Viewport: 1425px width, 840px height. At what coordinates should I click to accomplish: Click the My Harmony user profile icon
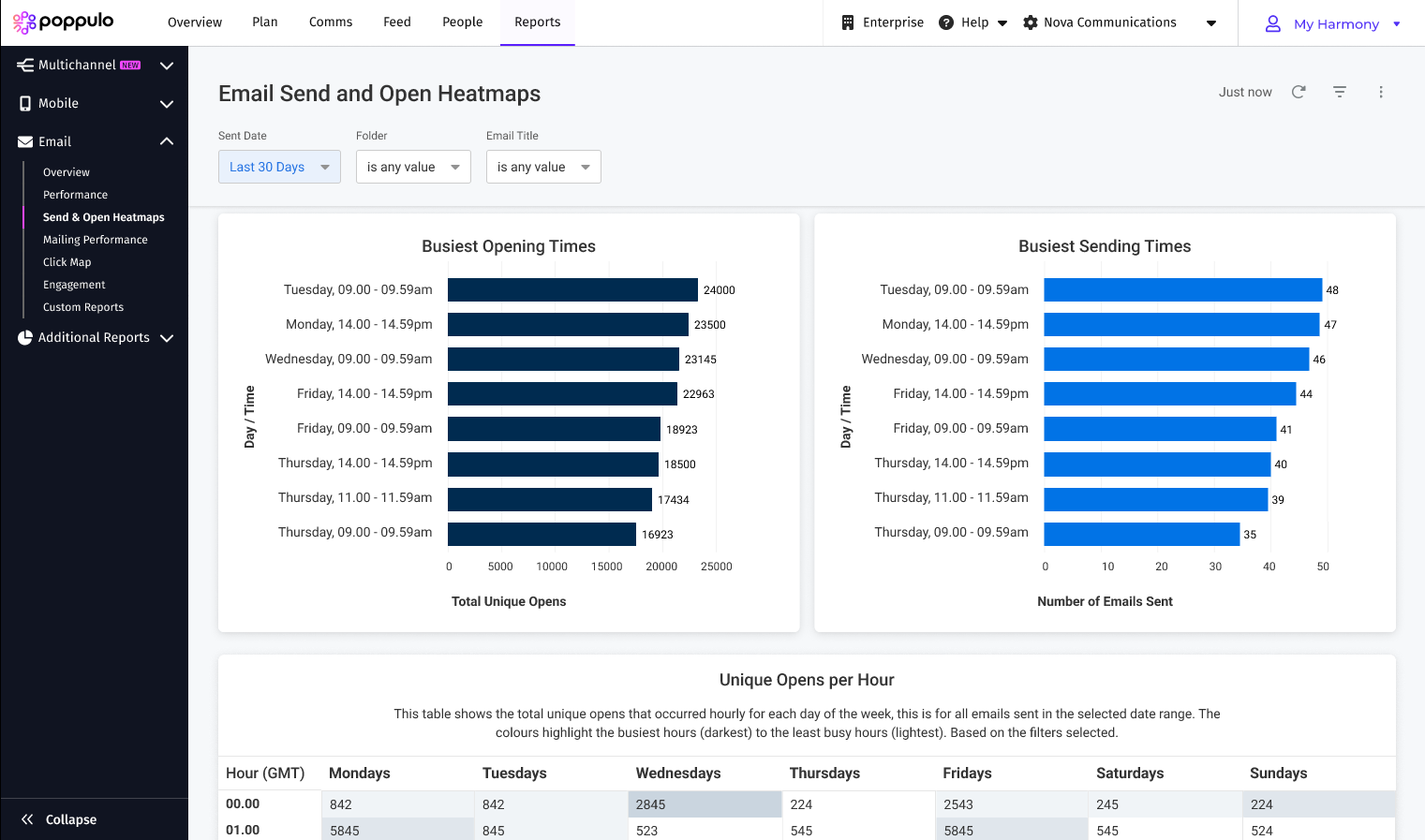click(1272, 23)
